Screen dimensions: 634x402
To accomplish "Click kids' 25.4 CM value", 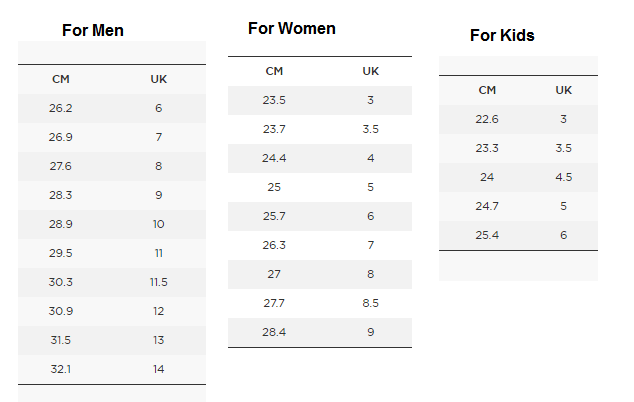I will (x=487, y=235).
